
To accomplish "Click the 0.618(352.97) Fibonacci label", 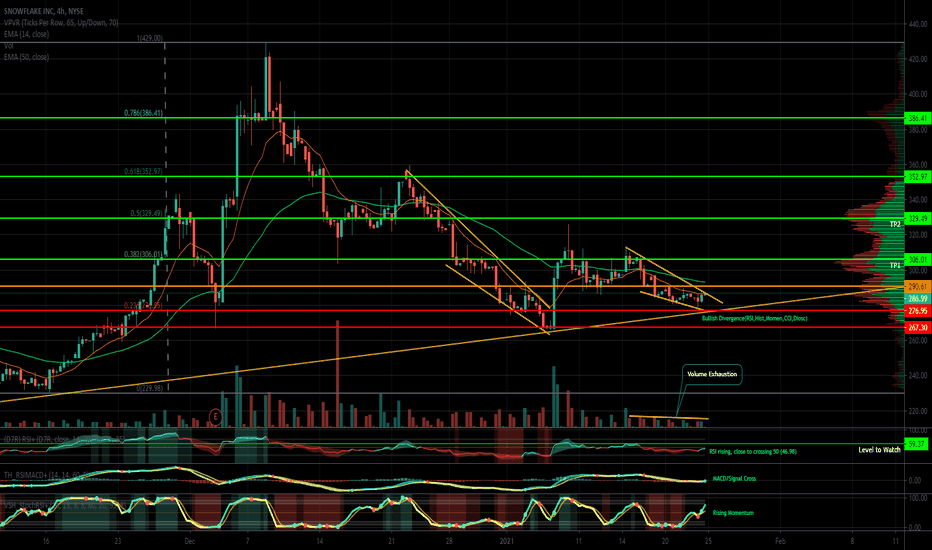I will pyautogui.click(x=143, y=171).
